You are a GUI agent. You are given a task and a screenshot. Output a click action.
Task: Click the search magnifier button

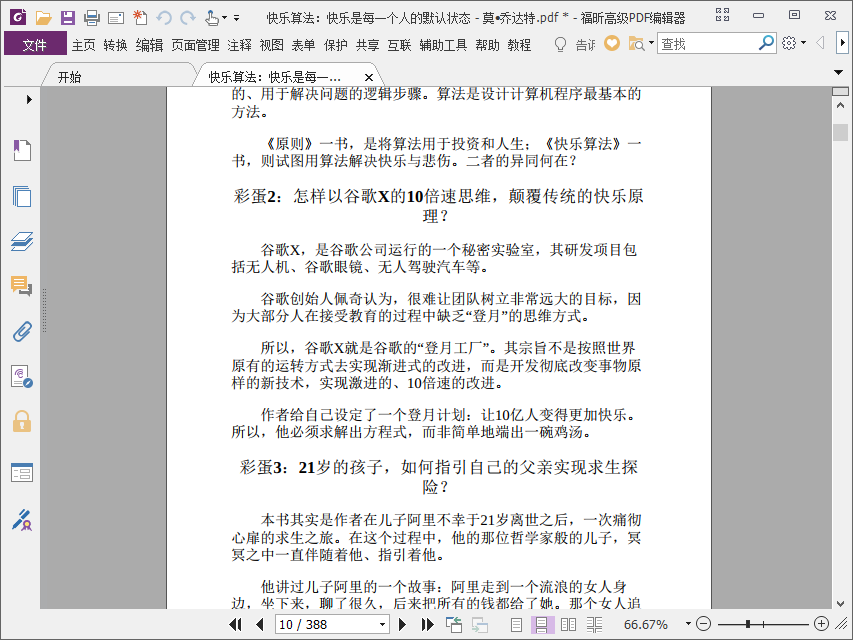click(x=766, y=43)
